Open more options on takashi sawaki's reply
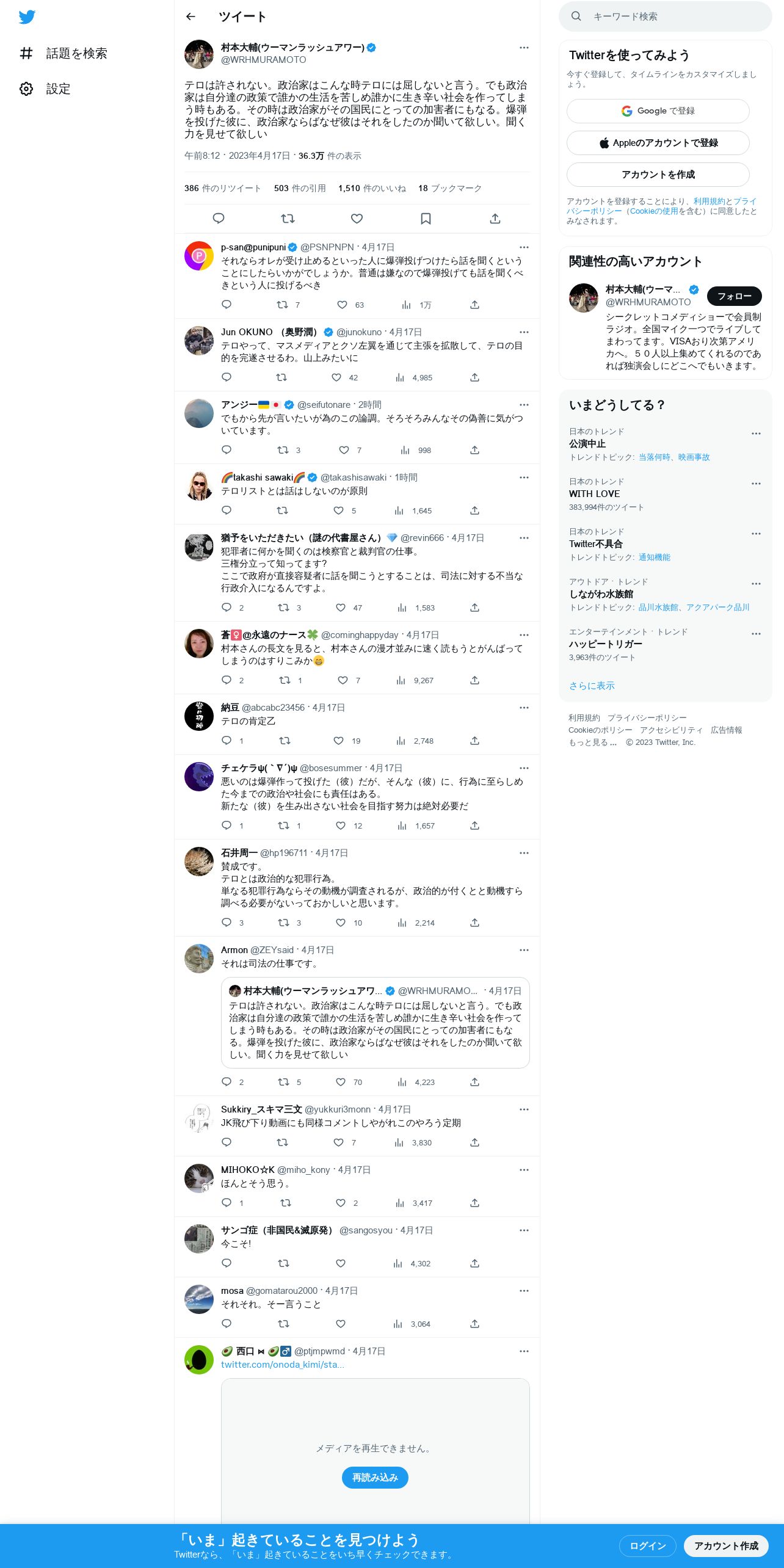Viewport: 784px width, 1568px height. (524, 477)
